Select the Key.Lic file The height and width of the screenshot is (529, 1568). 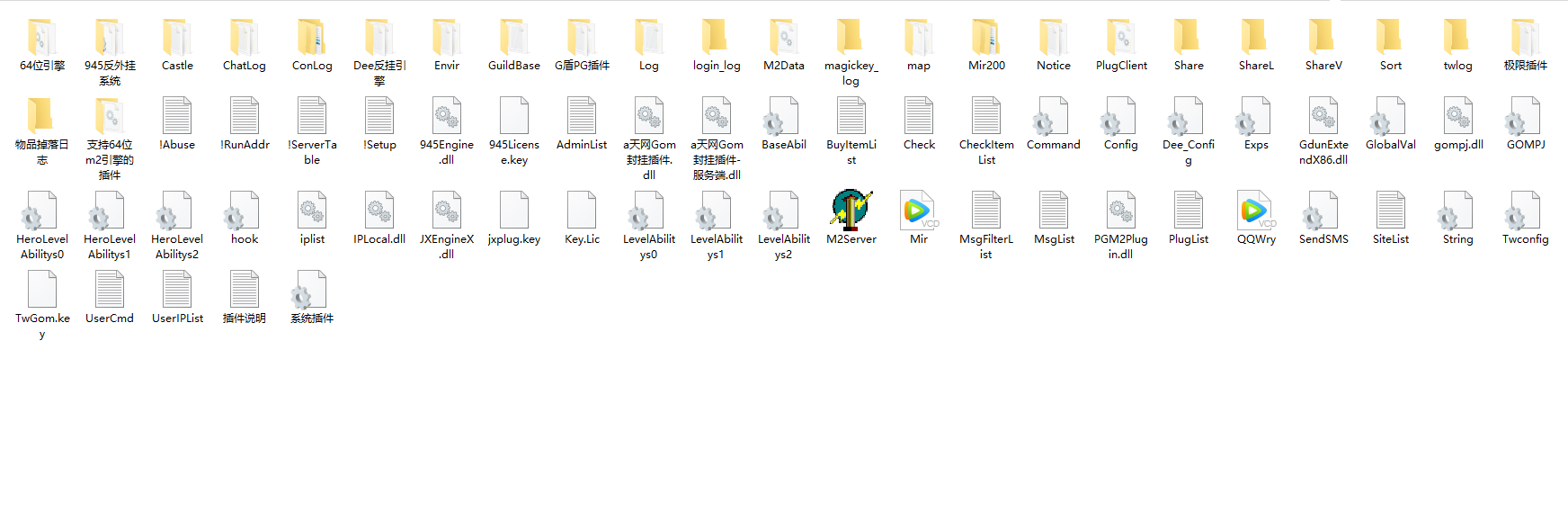pyautogui.click(x=582, y=210)
